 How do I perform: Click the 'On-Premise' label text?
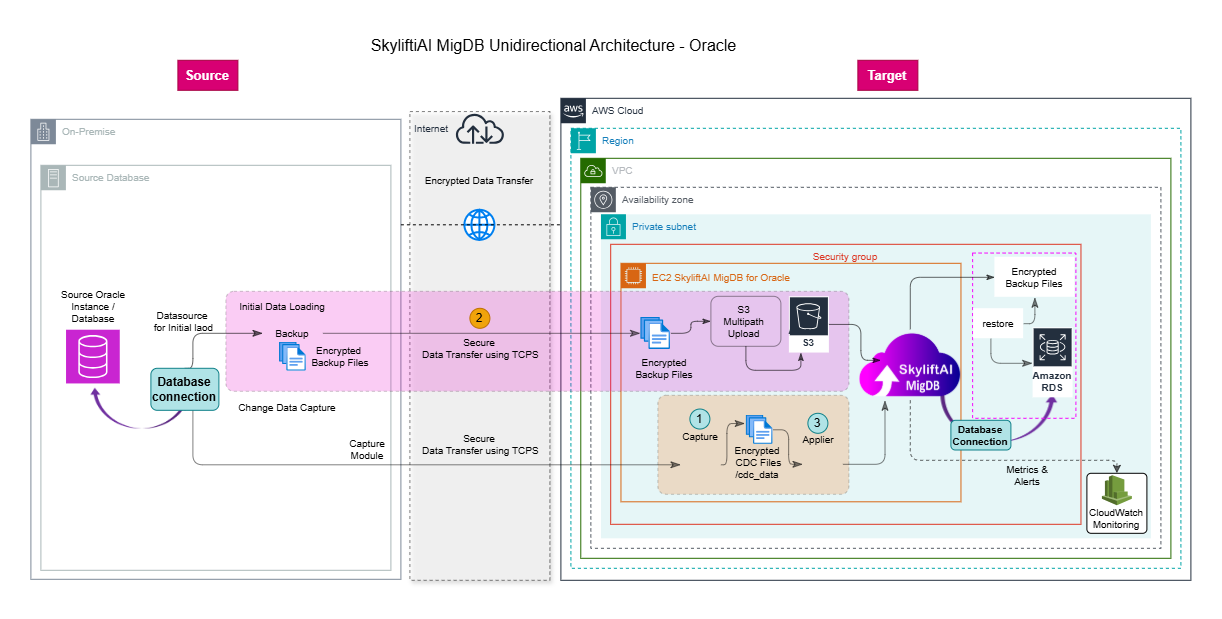[89, 131]
